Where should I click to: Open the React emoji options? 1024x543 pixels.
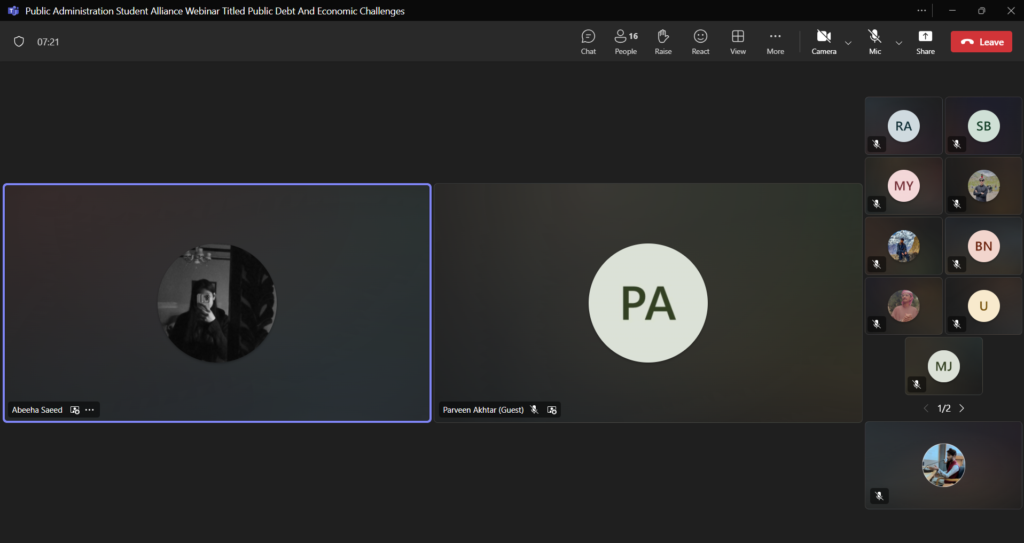pyautogui.click(x=700, y=42)
